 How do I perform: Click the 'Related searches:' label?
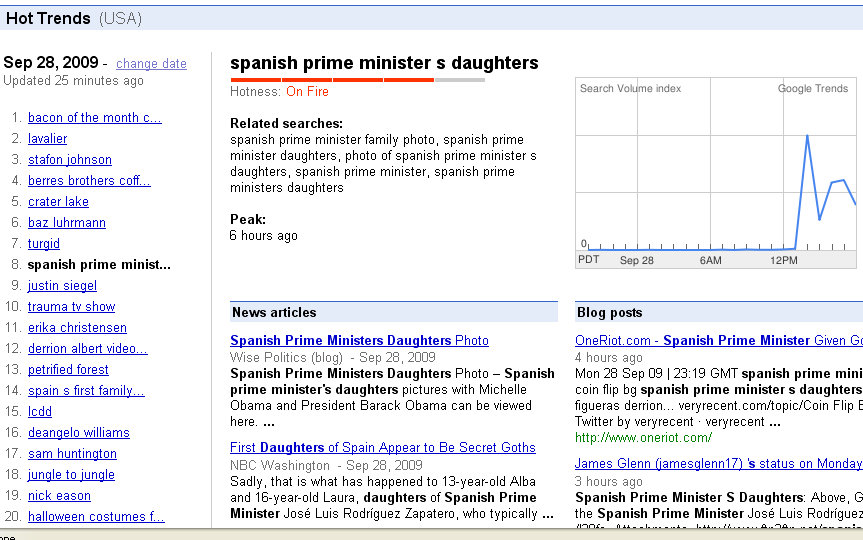point(286,124)
